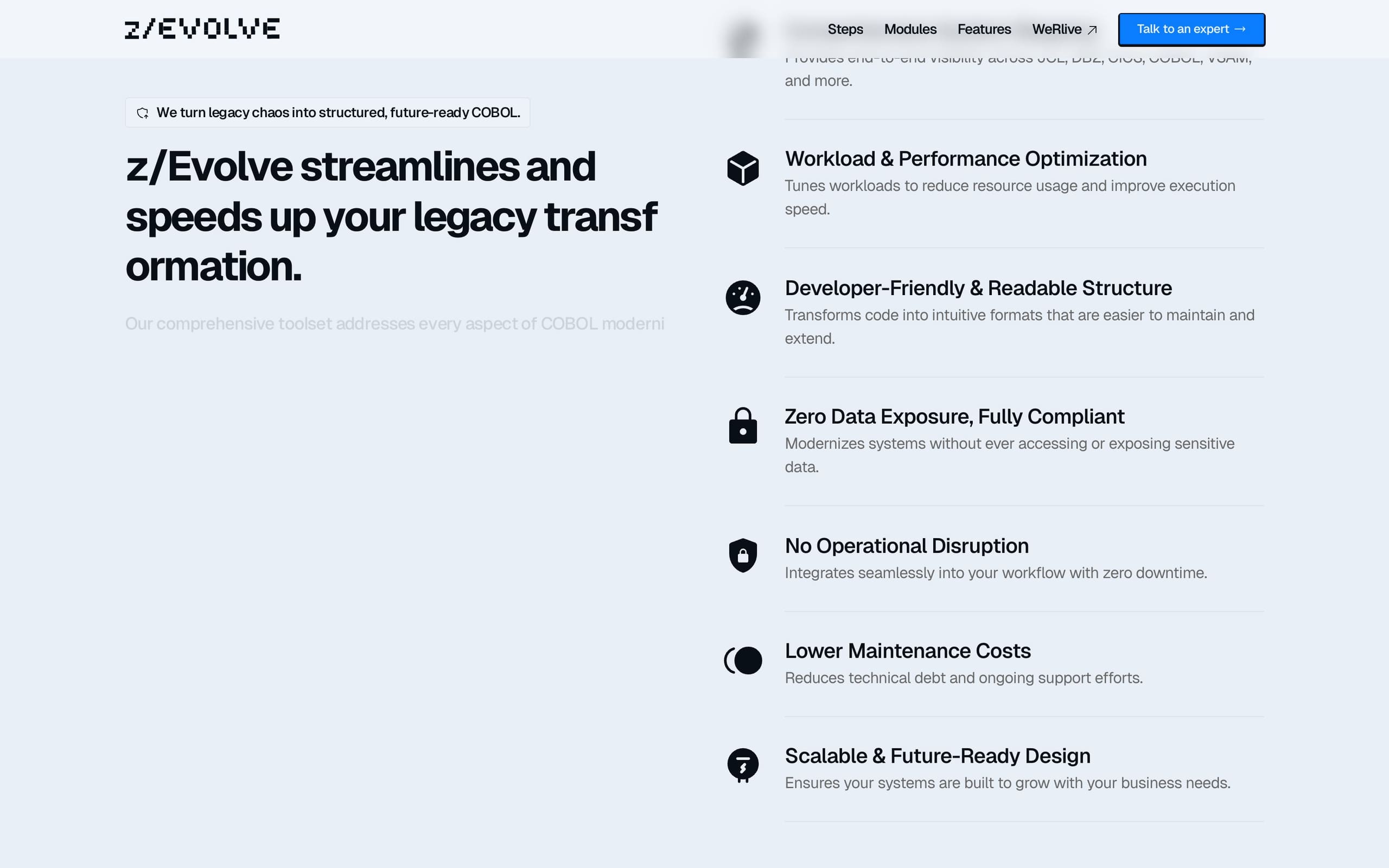
Task: Click 'Reduces technical debt' description
Action: [963, 678]
